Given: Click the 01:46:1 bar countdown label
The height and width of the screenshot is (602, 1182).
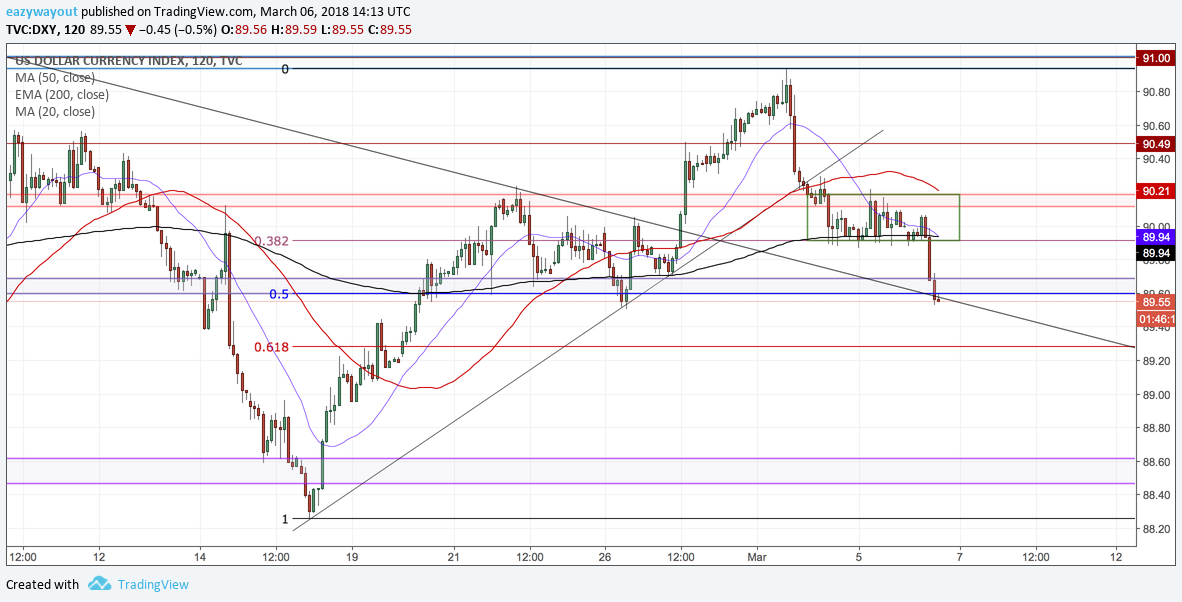Looking at the screenshot, I should tap(1156, 318).
